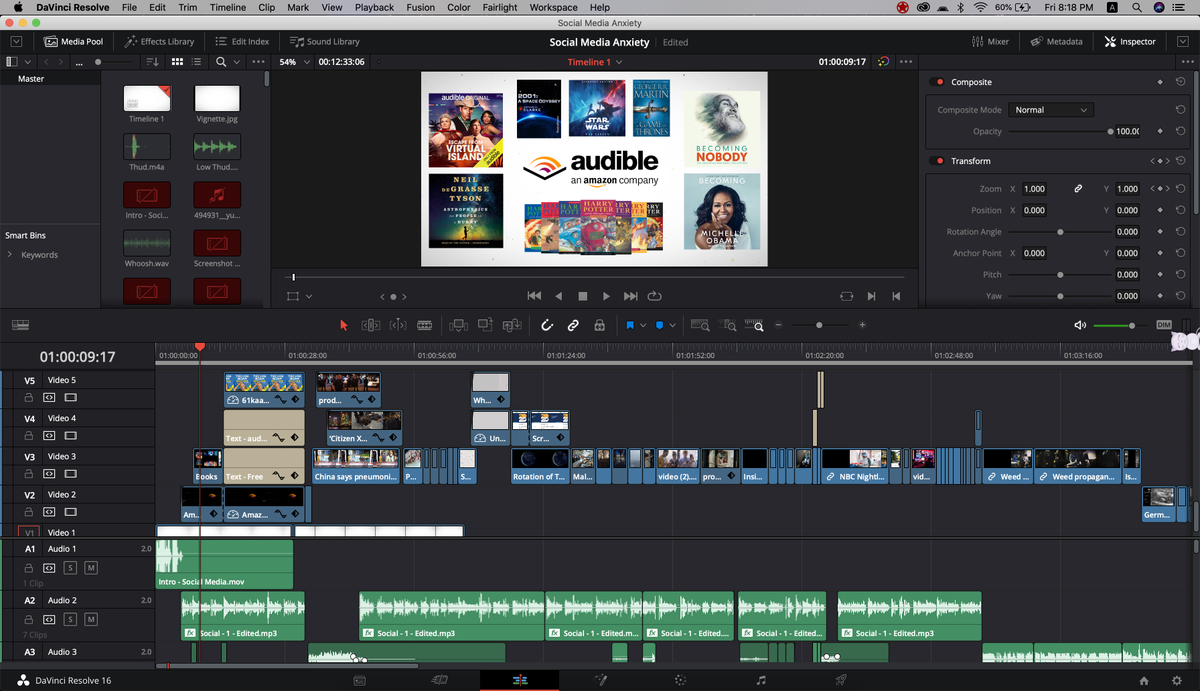Open the bypass color grades icon in viewer
The image size is (1200, 691).
(x=883, y=62)
